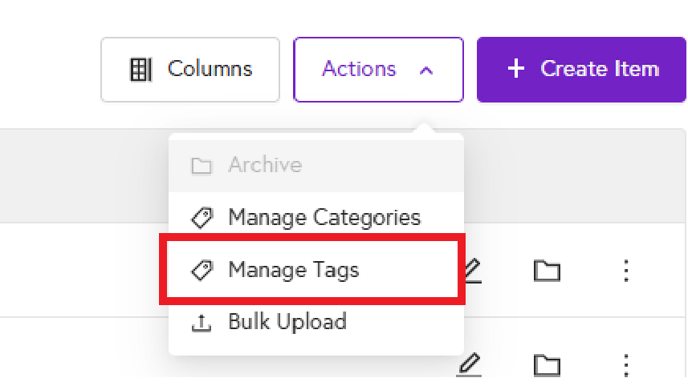
Task: Click the tag icon beside Manage Tags
Action: coord(202,270)
